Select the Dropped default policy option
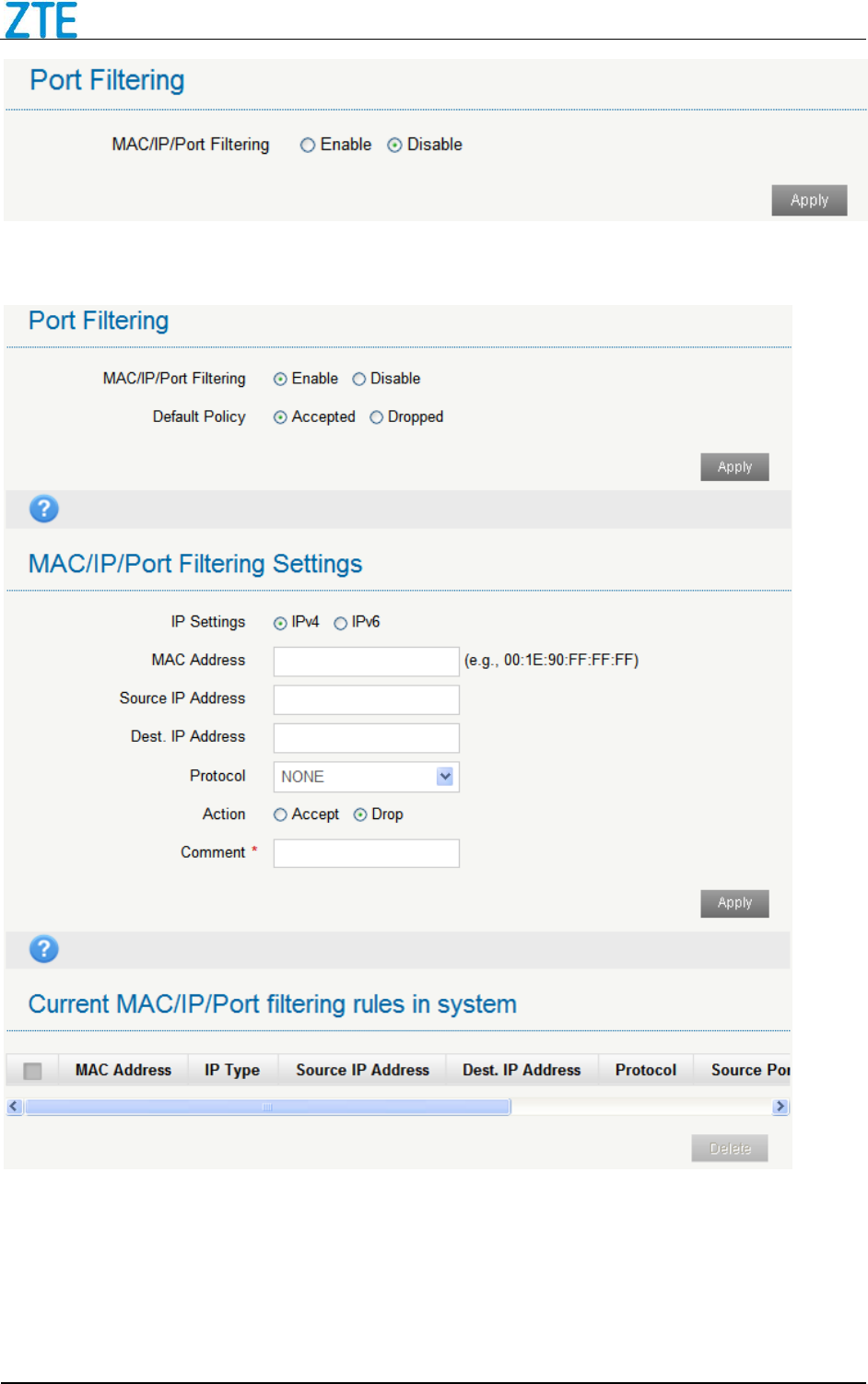 coord(377,417)
